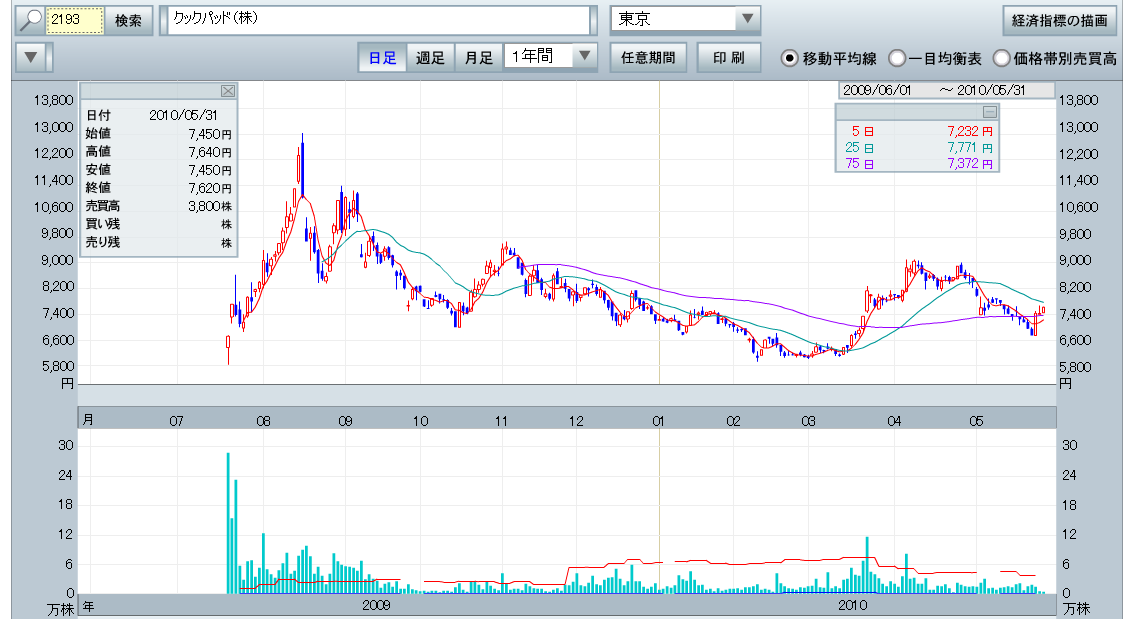Select the 一目均衡表 radio button
This screenshot has width=1130, height=619.
897,58
